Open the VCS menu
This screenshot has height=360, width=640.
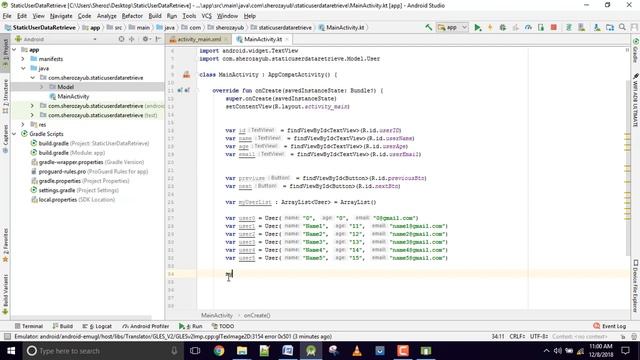(207, 16)
